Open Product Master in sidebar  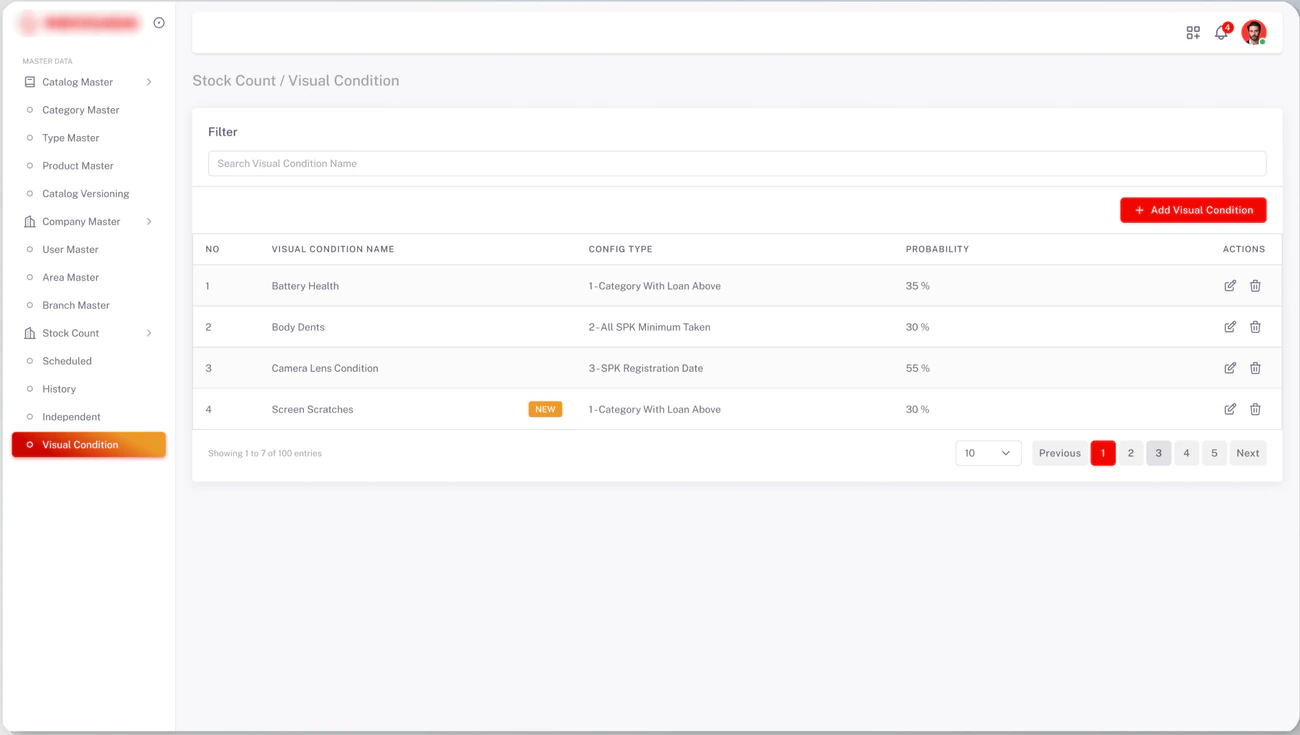[78, 166]
